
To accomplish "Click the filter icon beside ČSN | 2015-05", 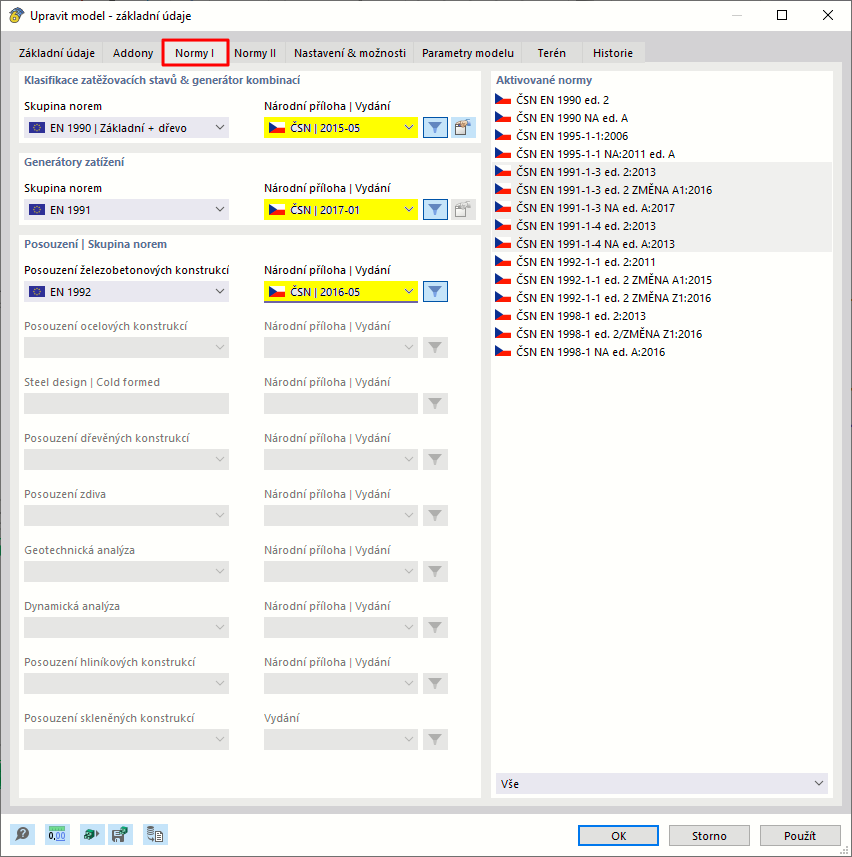I will tap(435, 128).
